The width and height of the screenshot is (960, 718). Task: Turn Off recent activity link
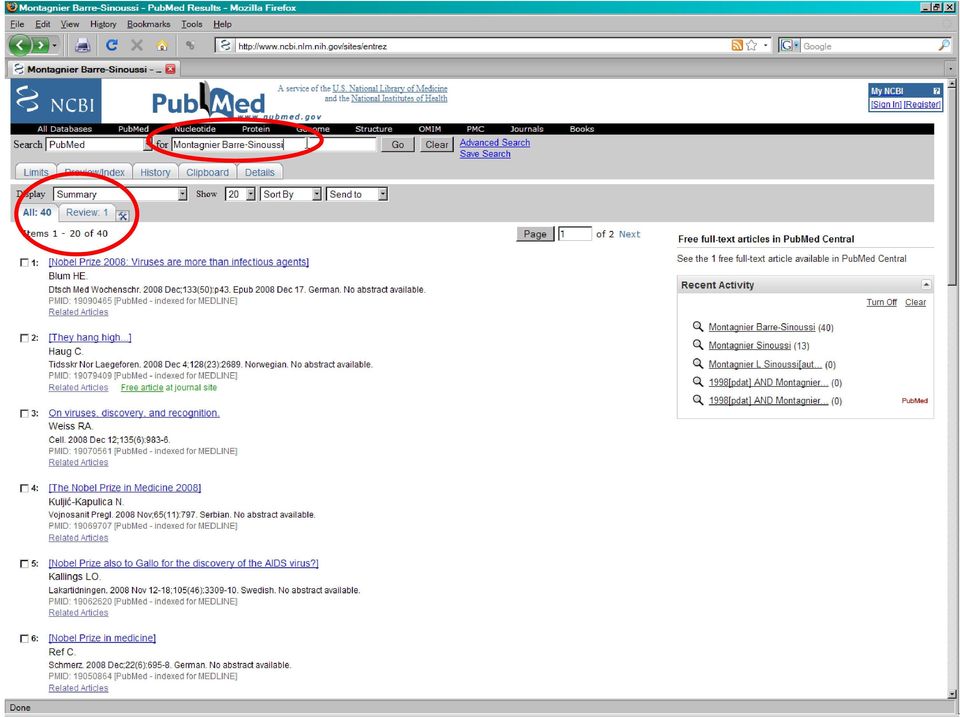click(882, 302)
